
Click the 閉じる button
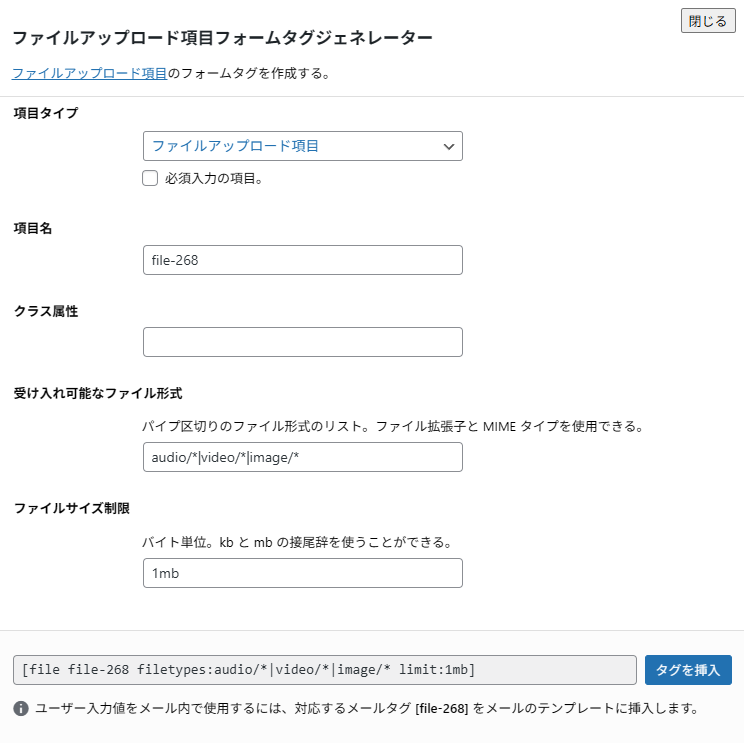point(707,21)
